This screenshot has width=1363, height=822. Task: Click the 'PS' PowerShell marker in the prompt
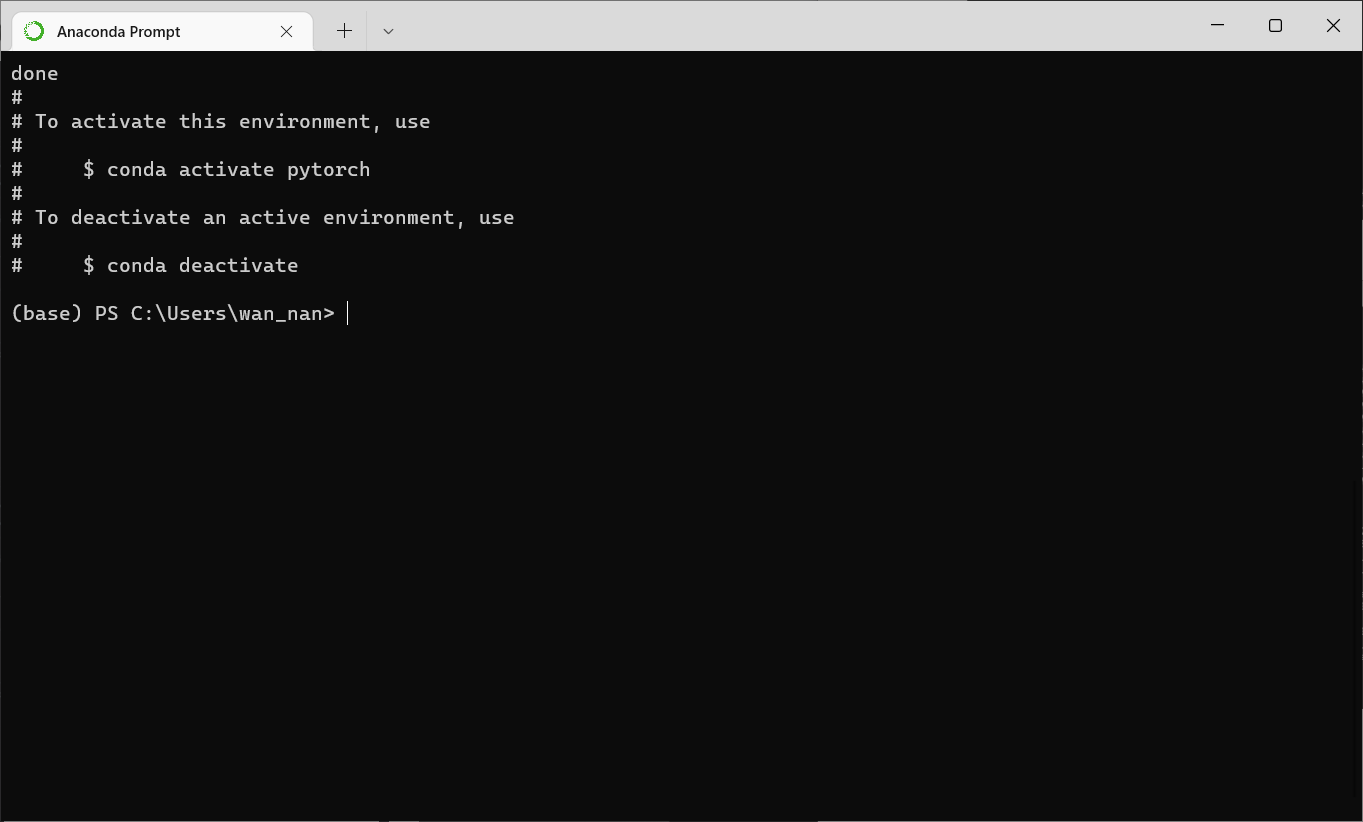point(106,313)
